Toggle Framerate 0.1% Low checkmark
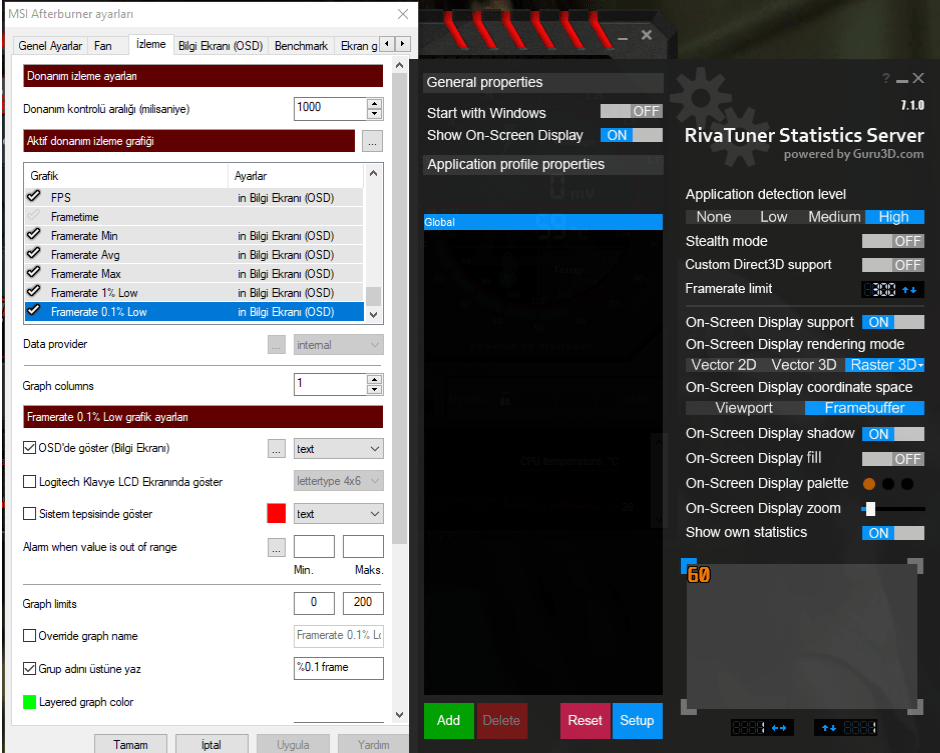Viewport: 940px width, 753px height. point(34,311)
